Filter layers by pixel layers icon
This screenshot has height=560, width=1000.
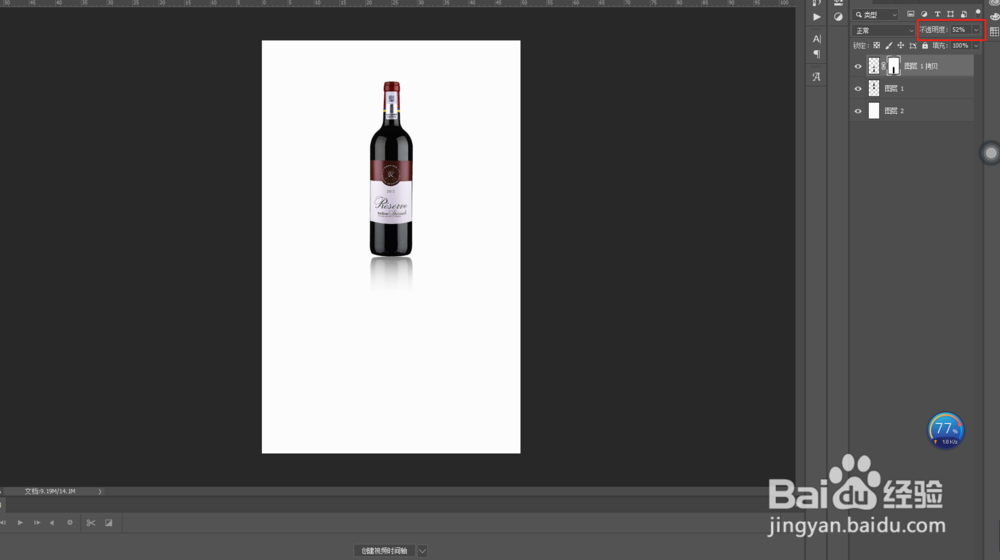click(911, 14)
